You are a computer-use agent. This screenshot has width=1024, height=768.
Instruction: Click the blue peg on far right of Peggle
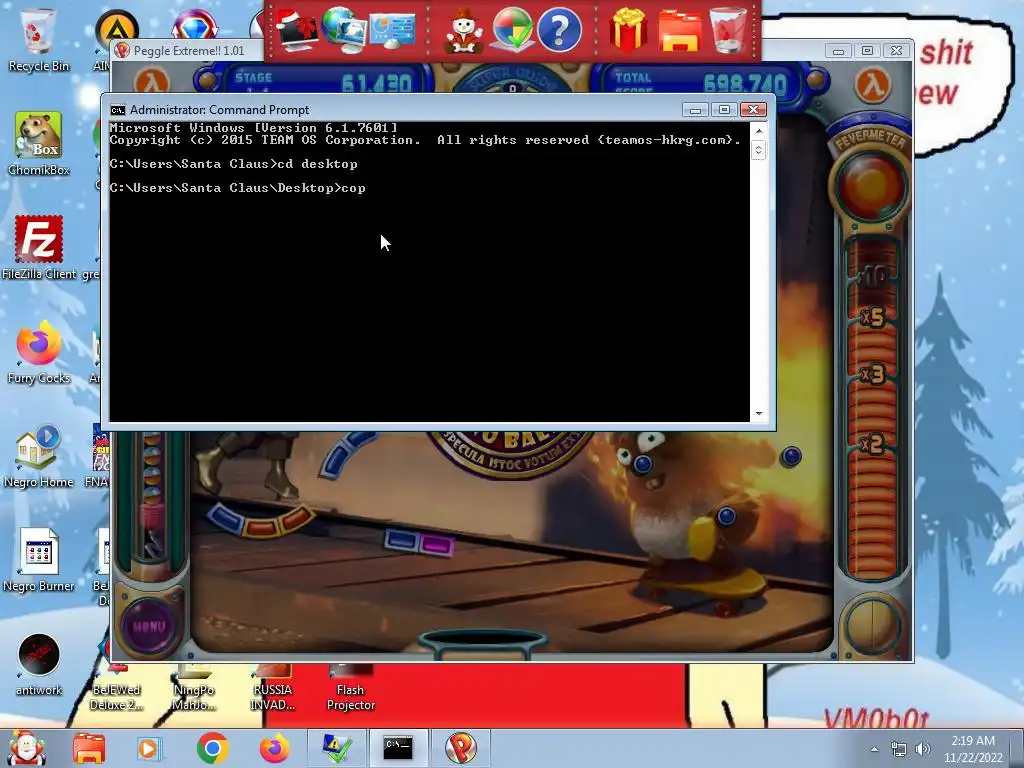(x=791, y=456)
